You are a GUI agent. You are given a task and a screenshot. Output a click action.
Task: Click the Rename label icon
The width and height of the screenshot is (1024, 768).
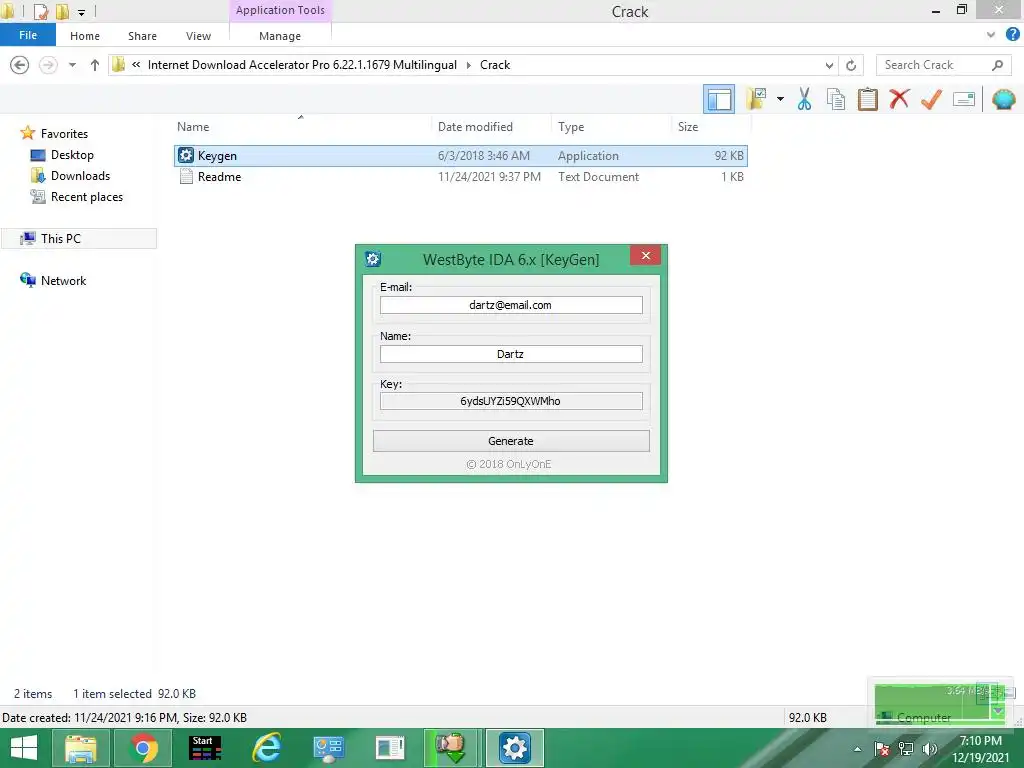coord(964,99)
